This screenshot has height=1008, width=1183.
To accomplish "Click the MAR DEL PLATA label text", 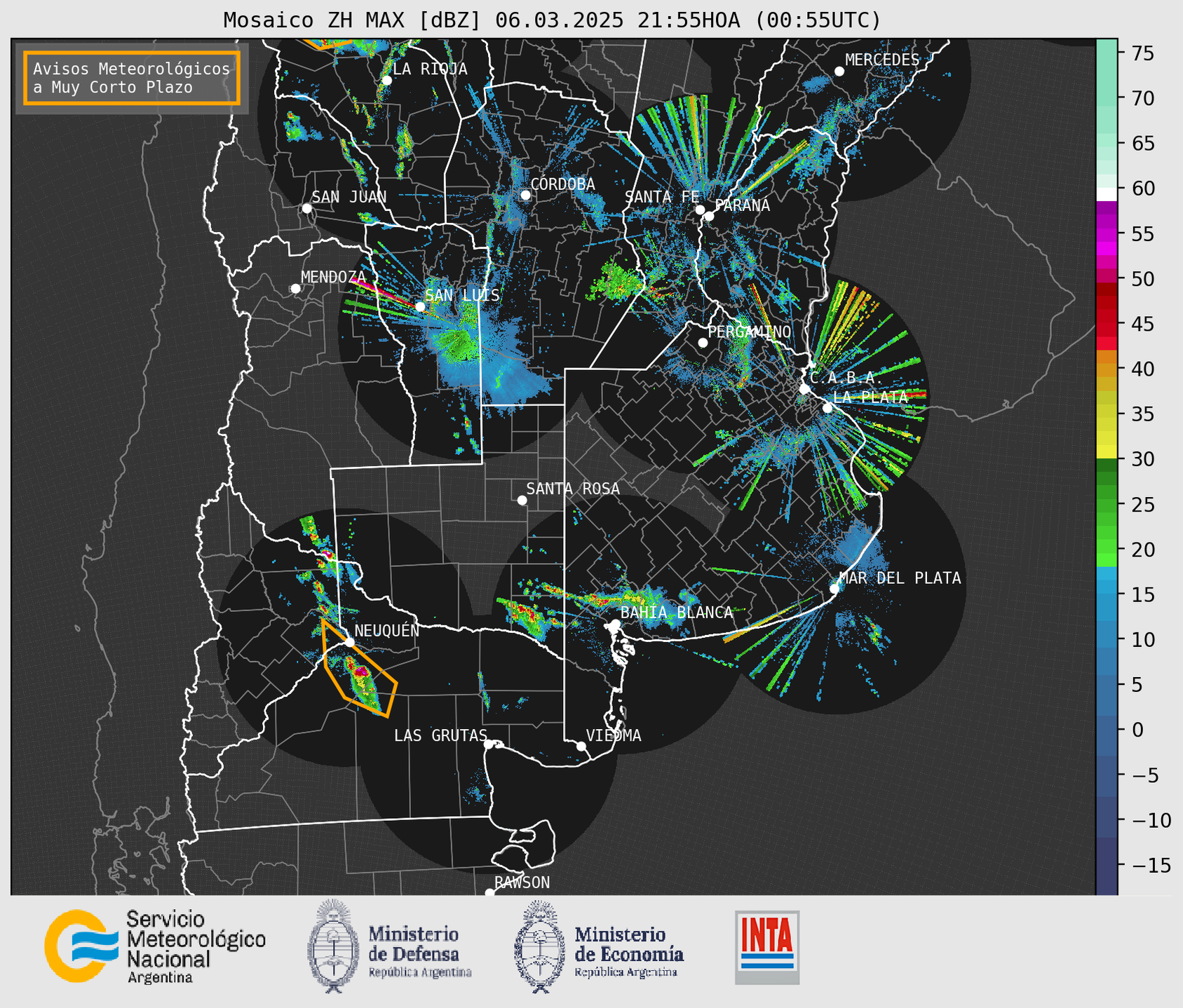I will point(900,578).
